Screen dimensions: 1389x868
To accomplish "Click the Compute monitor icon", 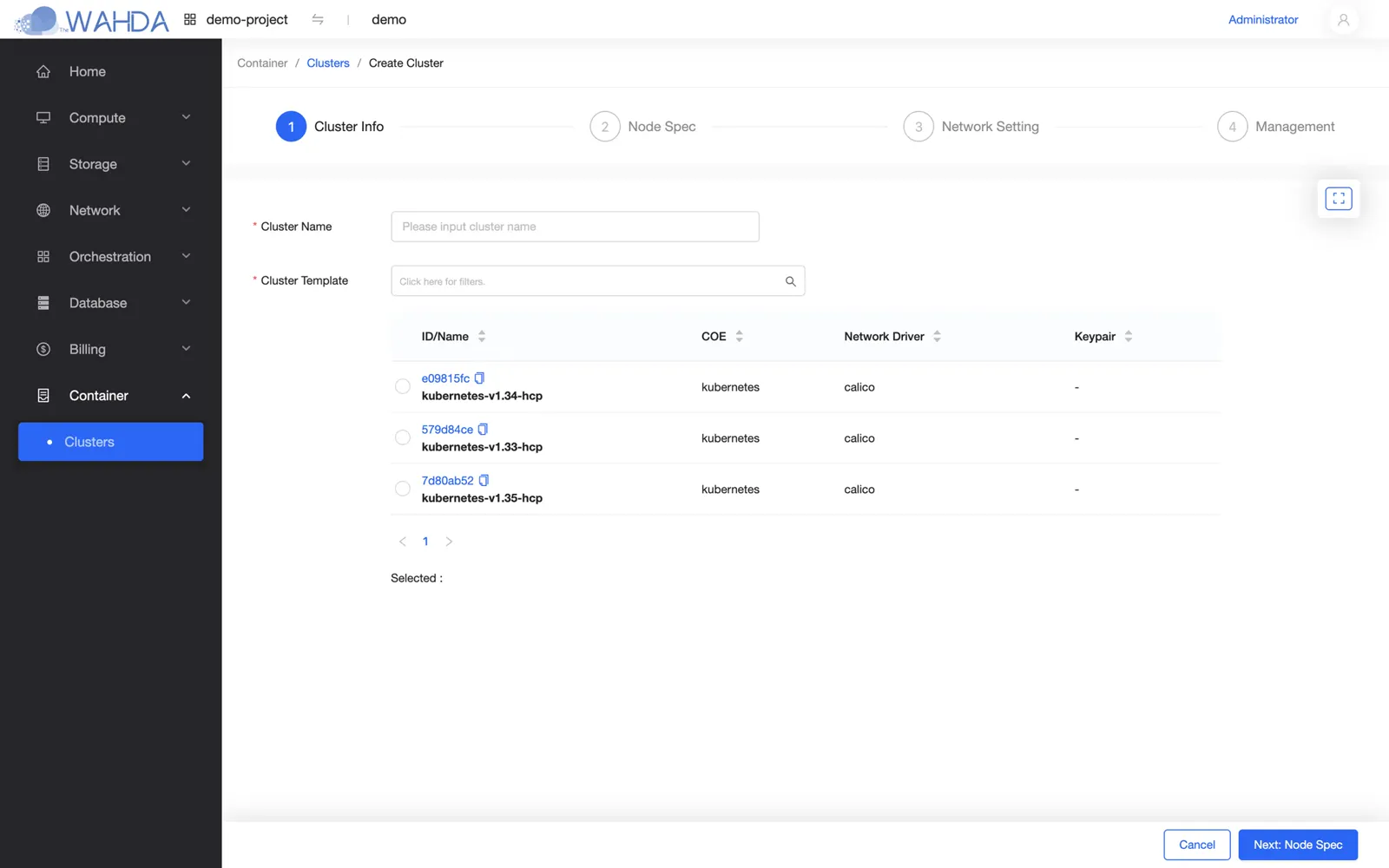I will [x=43, y=117].
